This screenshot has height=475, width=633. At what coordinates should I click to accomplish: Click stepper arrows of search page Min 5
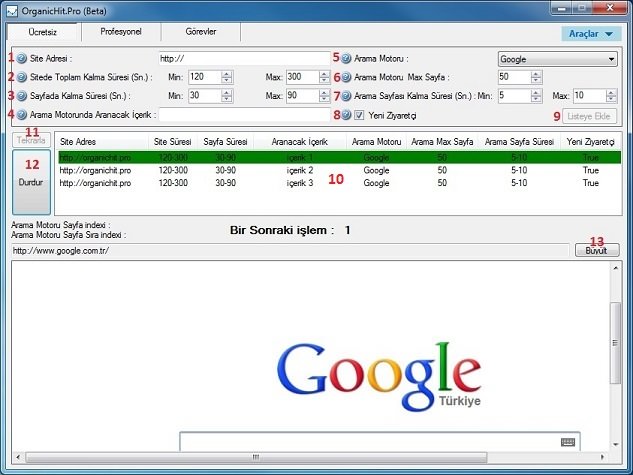point(536,96)
